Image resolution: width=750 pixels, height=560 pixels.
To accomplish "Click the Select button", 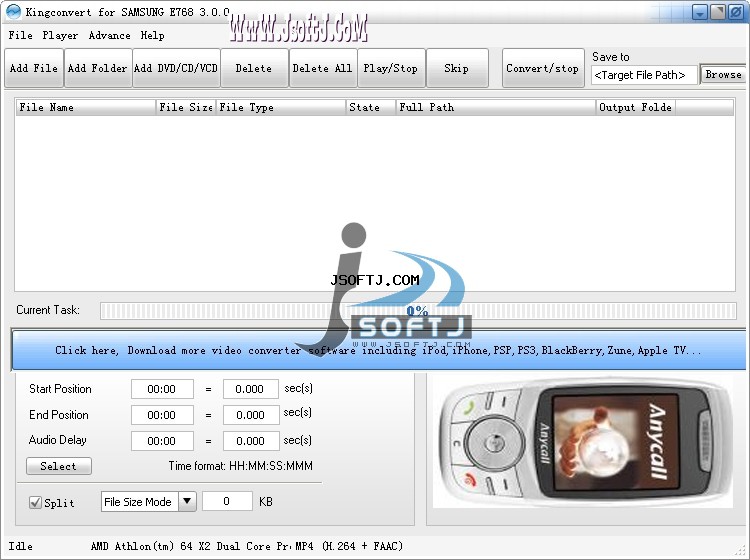I will 59,466.
